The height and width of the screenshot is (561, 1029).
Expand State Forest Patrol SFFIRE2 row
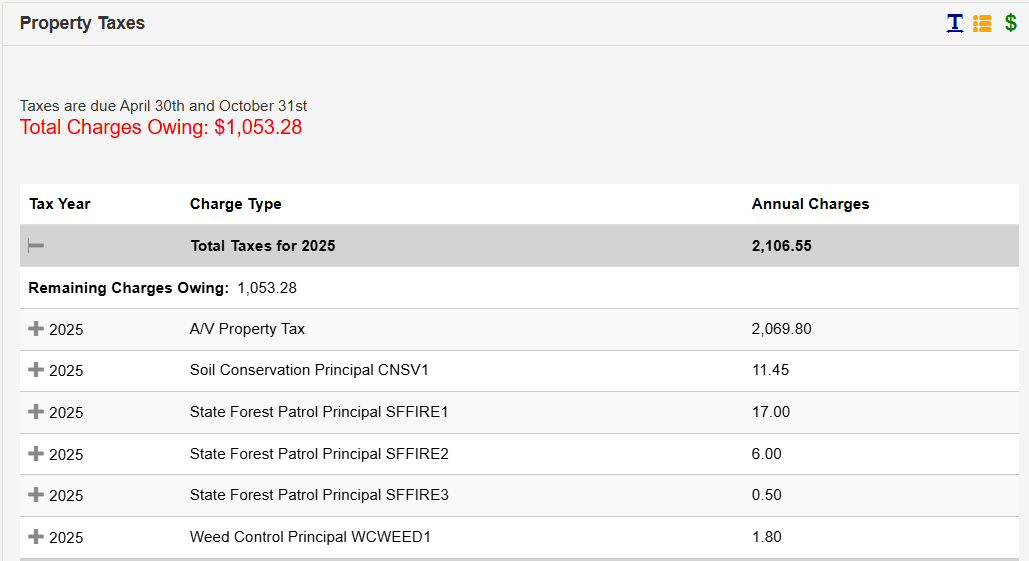pos(36,454)
